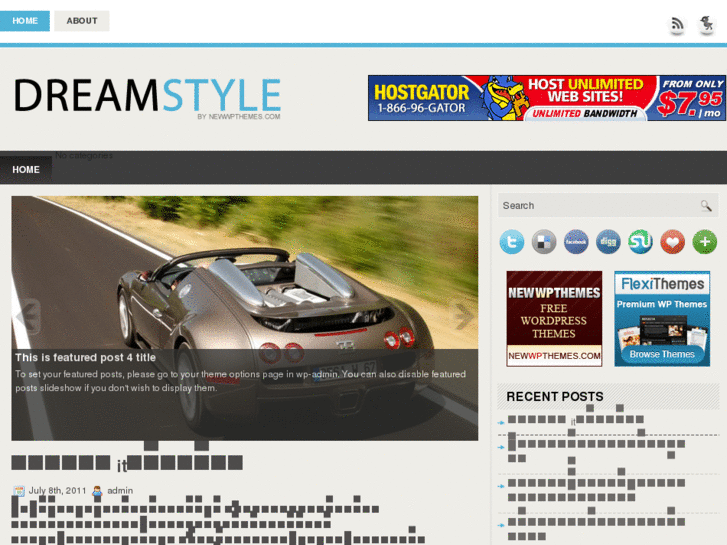Click the calendar icon beside July 8th
Viewport: 727px width, 545px height.
pos(19,491)
